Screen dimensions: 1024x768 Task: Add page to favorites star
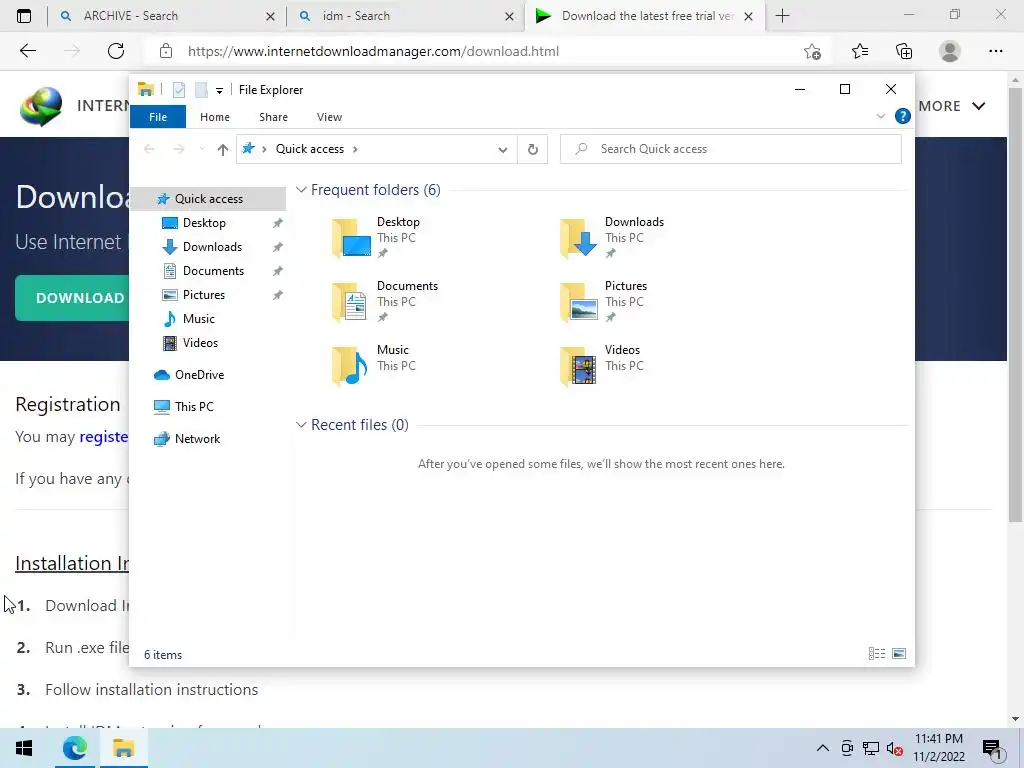tap(812, 51)
